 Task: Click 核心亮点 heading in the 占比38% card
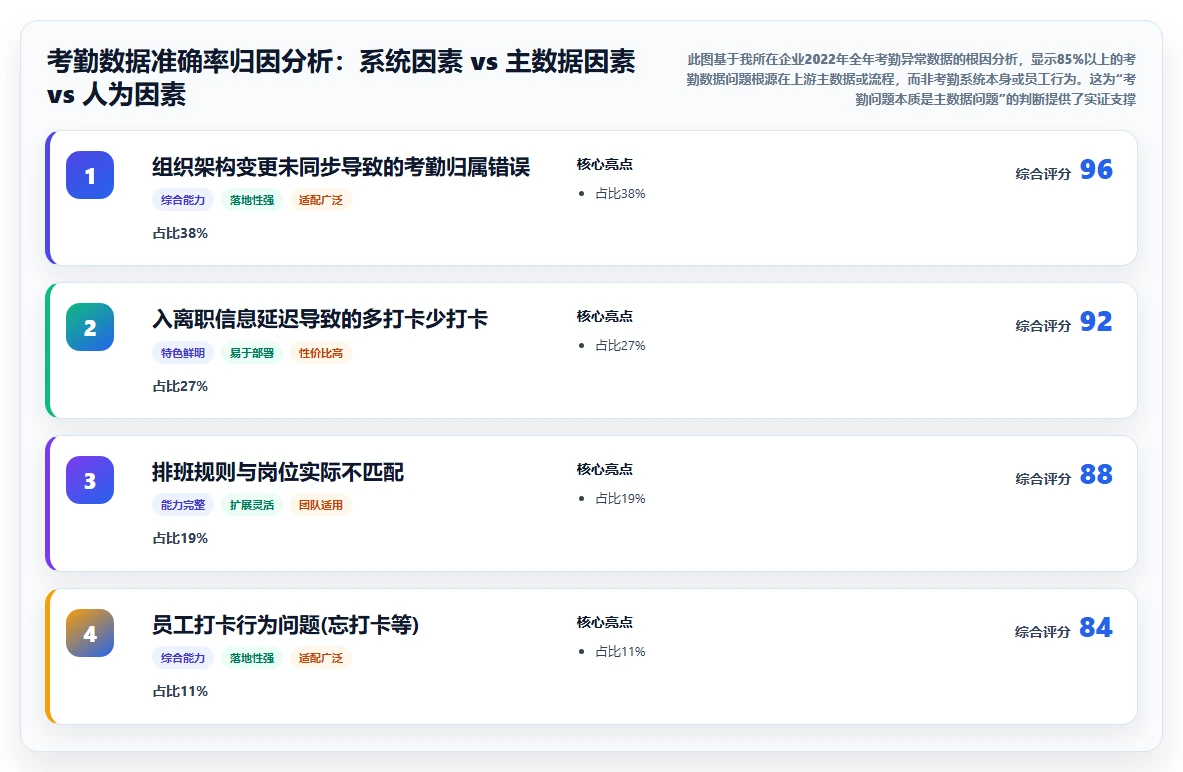point(605,164)
